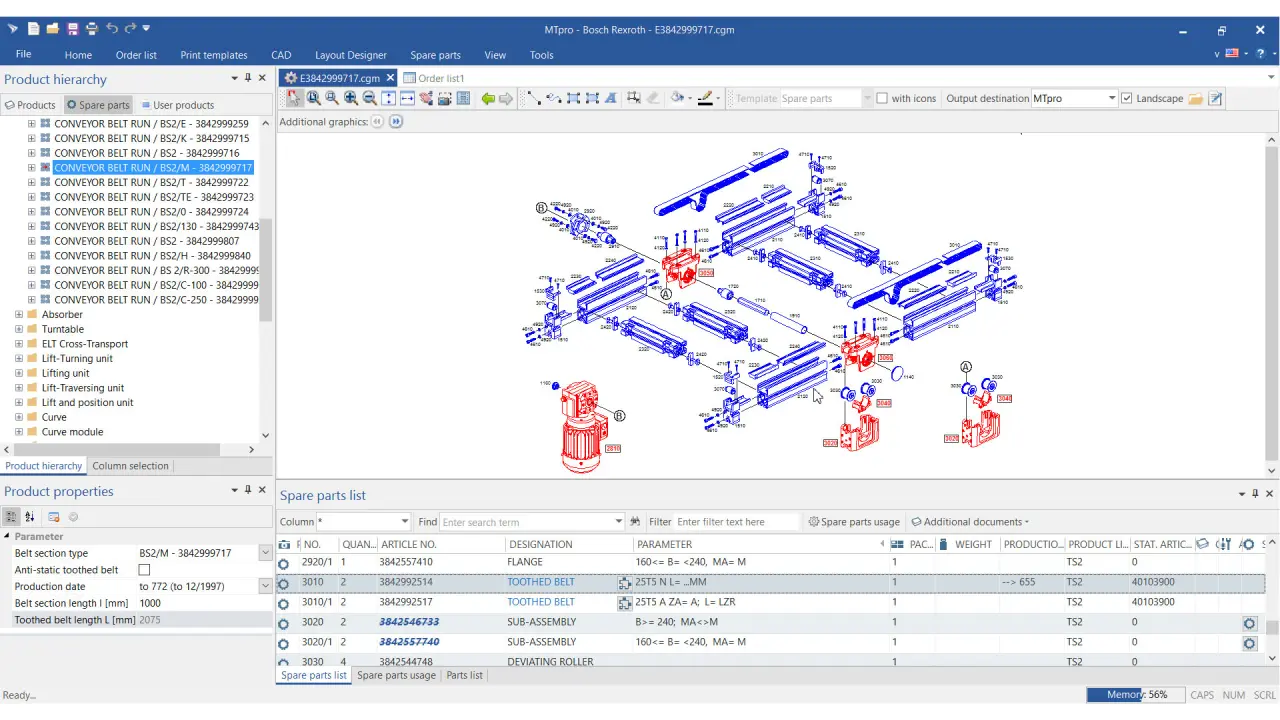Open the Spare parts menu
1280x720 pixels.
pos(435,55)
